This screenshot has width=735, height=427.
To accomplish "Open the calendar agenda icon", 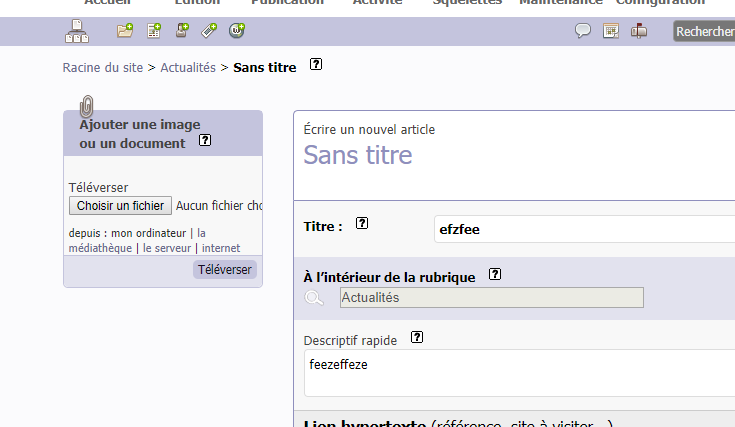I will [x=611, y=31].
